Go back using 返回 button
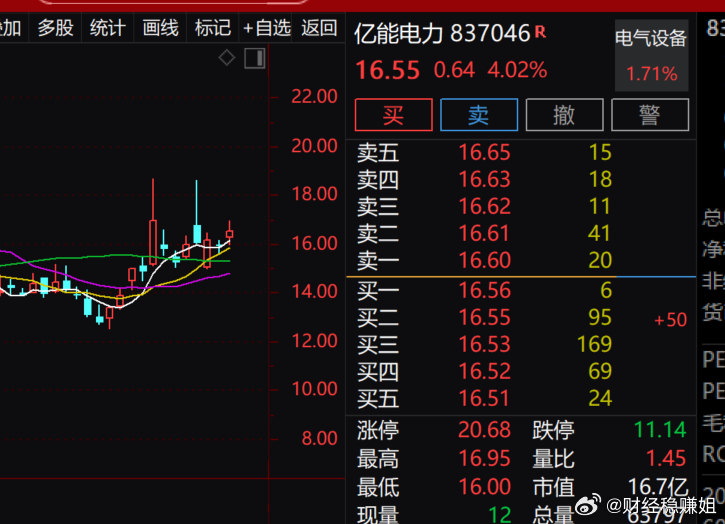725x524 pixels. (x=319, y=28)
